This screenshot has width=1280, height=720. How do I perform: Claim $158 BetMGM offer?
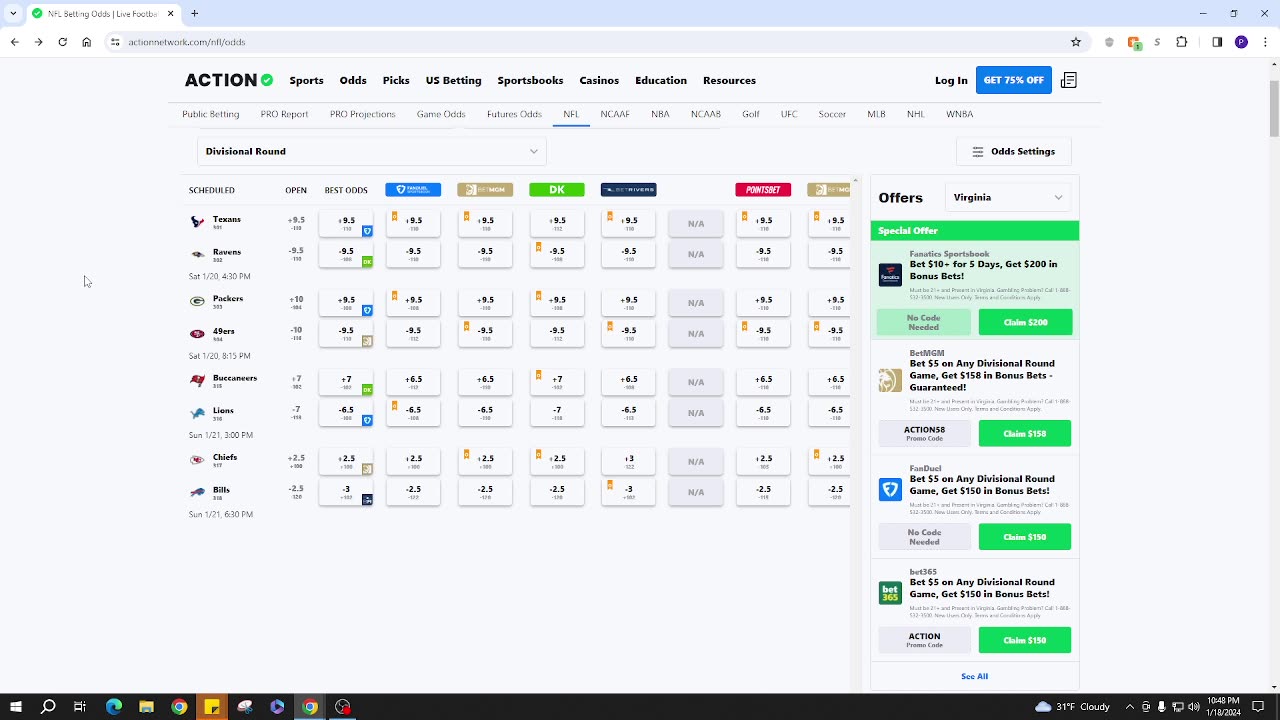[1025, 433]
